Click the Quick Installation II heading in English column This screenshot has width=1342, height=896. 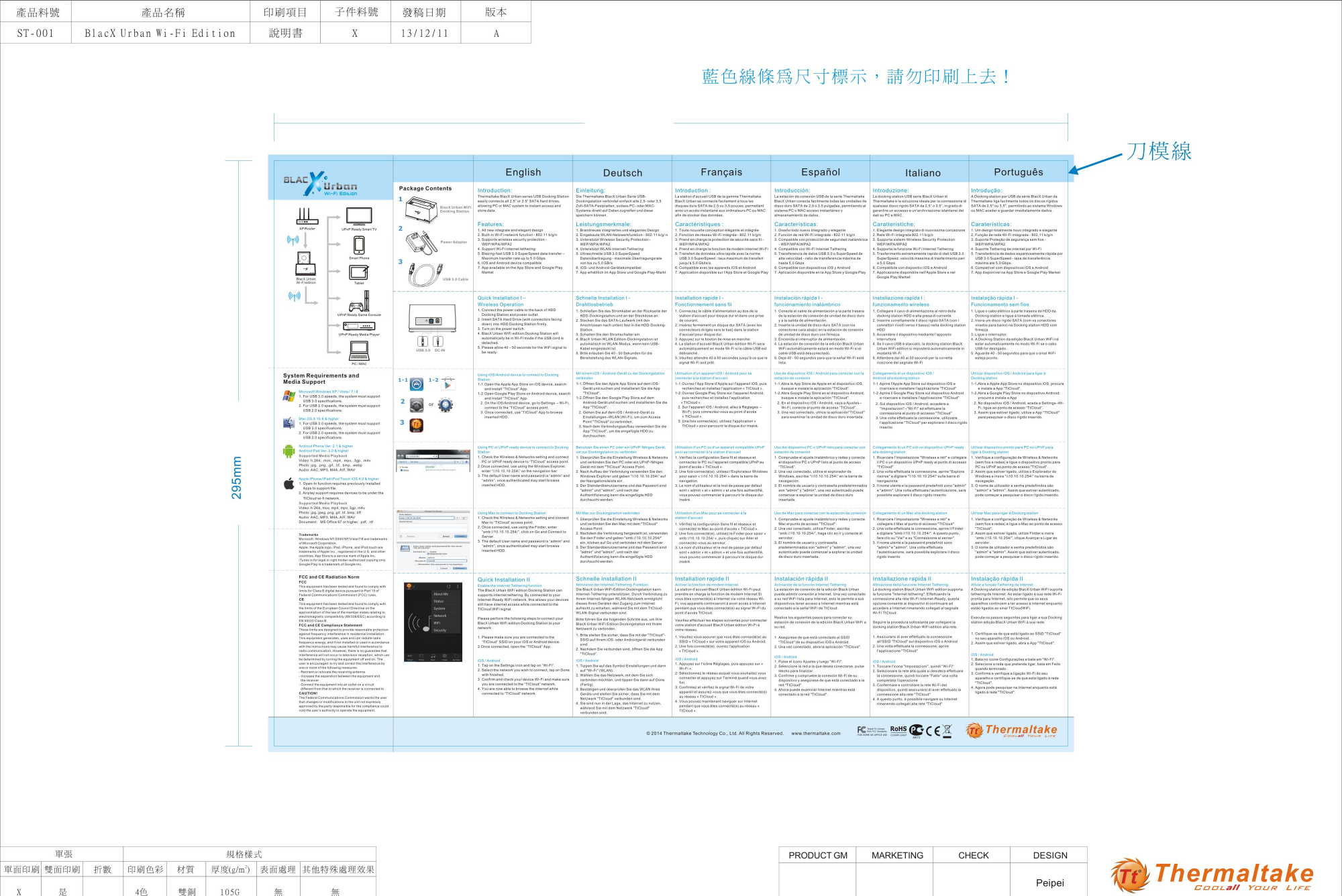coord(503,579)
